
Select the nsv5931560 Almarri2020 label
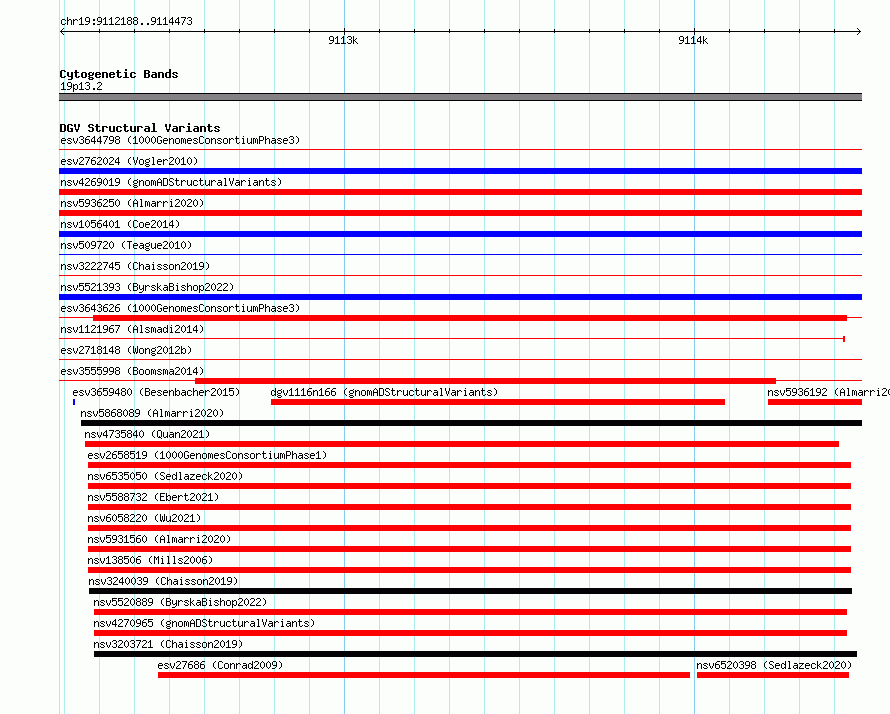click(159, 539)
